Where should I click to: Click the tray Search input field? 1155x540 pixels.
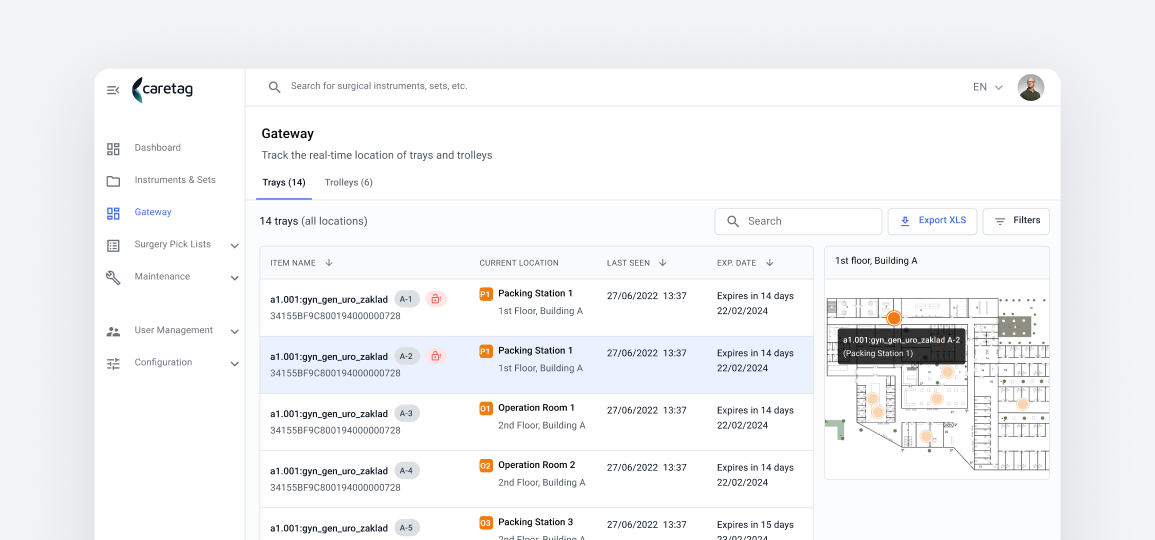pos(798,221)
